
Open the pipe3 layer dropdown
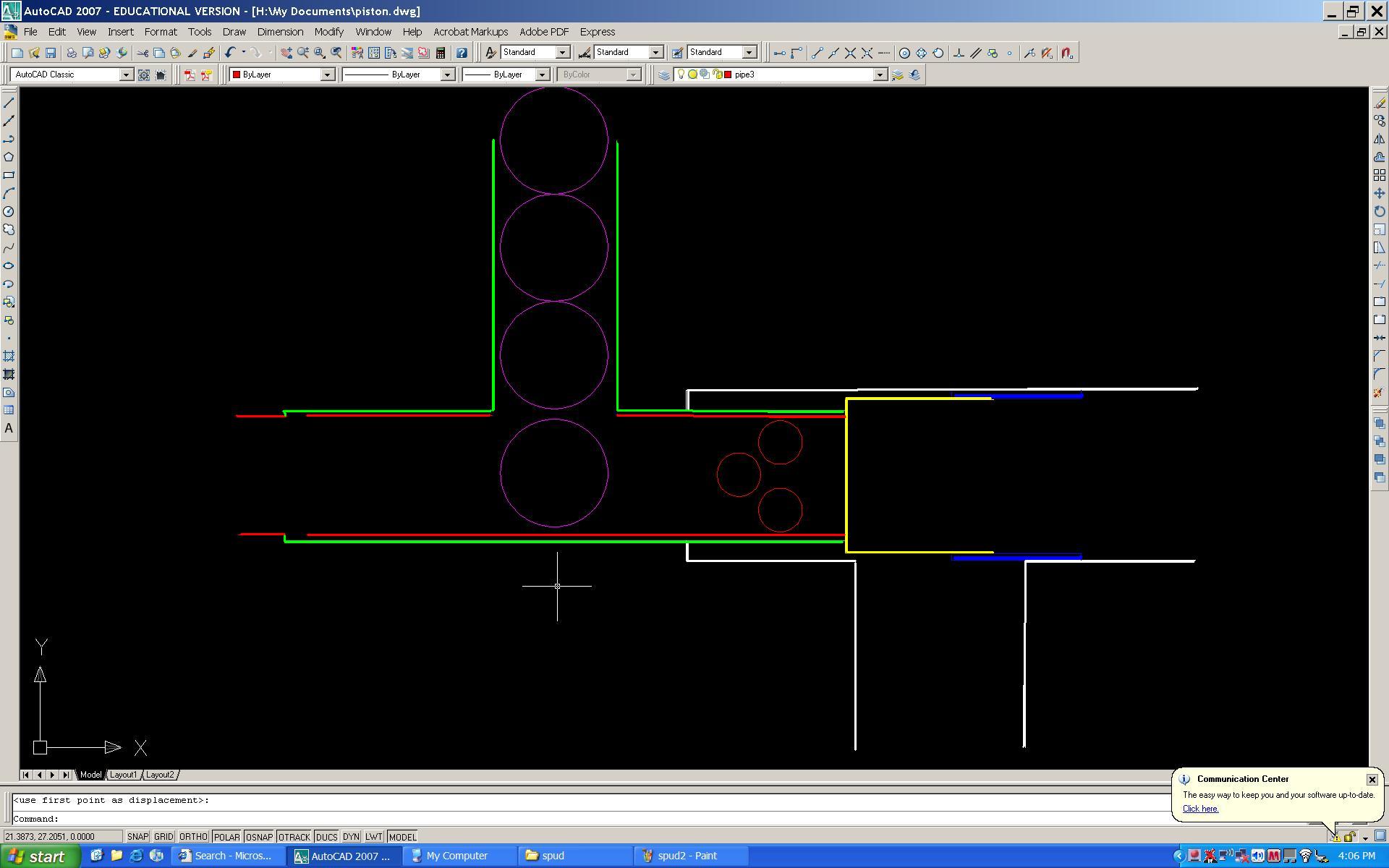tap(880, 75)
